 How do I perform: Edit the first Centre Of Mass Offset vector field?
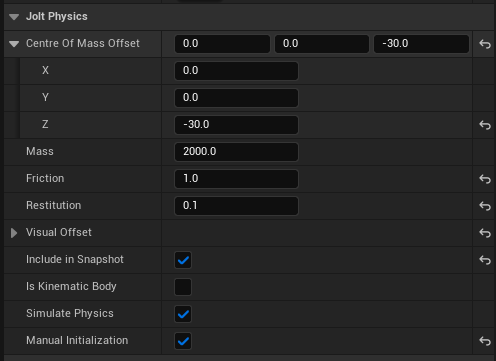[222, 44]
